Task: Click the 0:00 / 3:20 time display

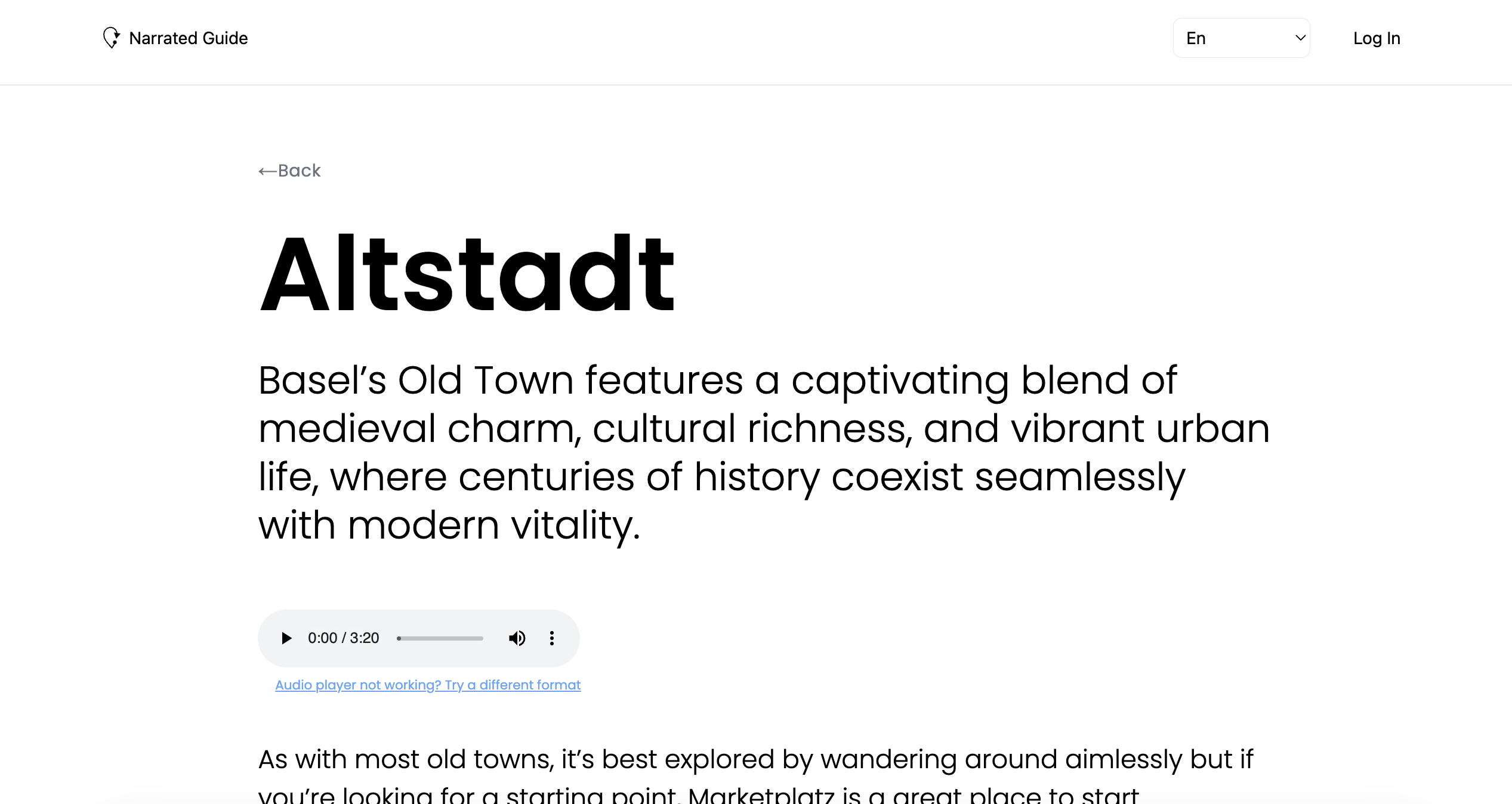Action: [343, 638]
